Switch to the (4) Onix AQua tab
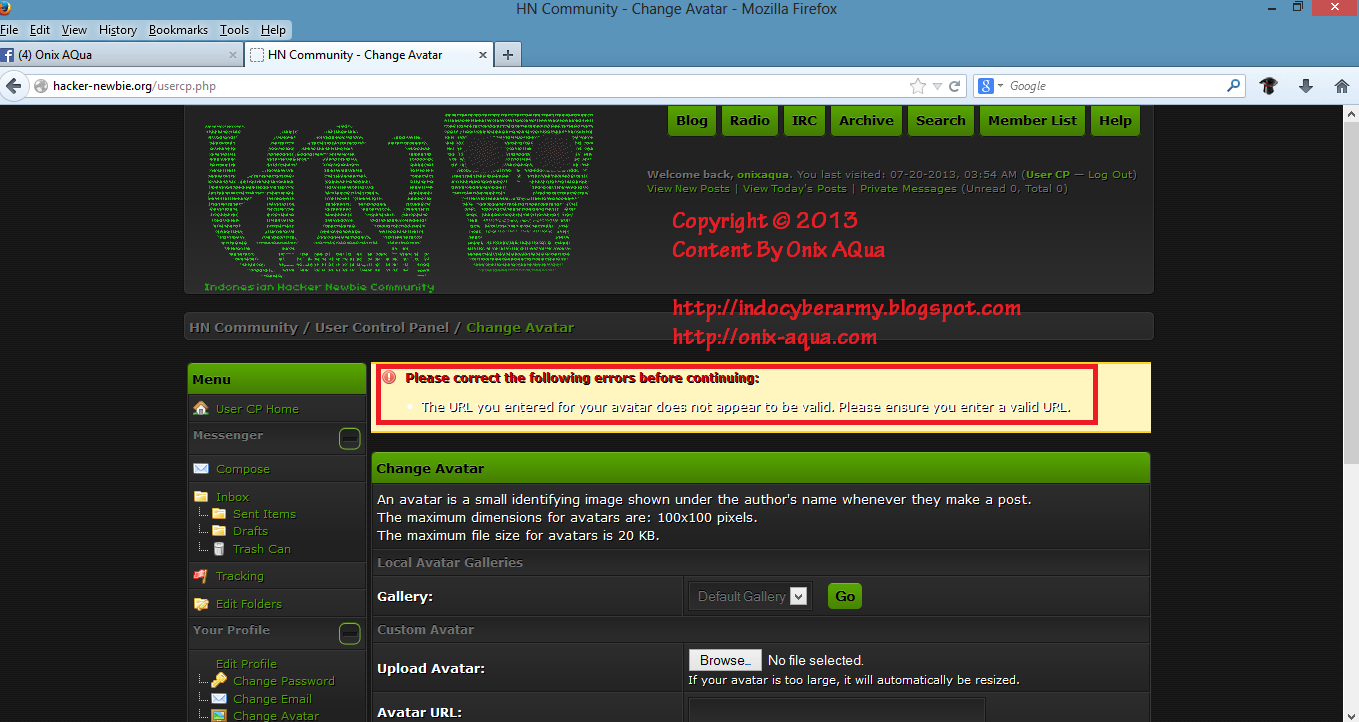 (x=120, y=55)
